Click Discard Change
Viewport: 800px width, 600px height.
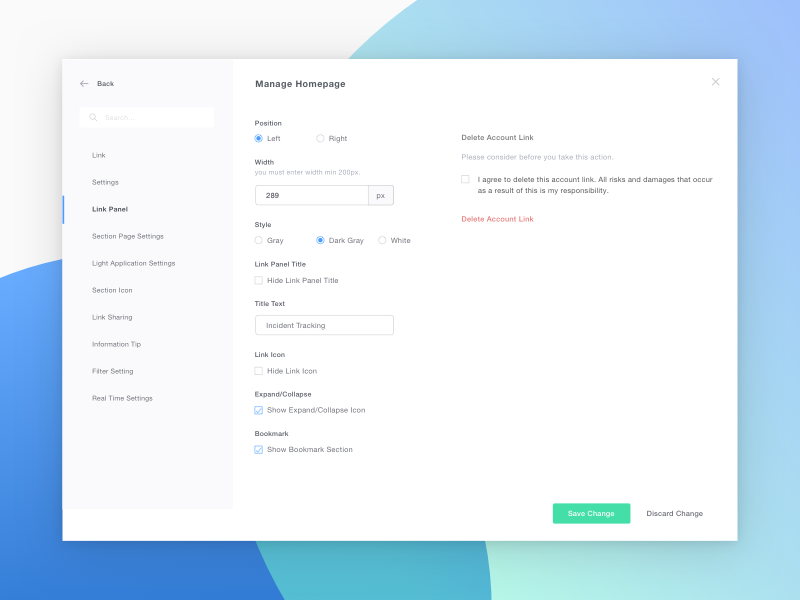pyautogui.click(x=674, y=513)
